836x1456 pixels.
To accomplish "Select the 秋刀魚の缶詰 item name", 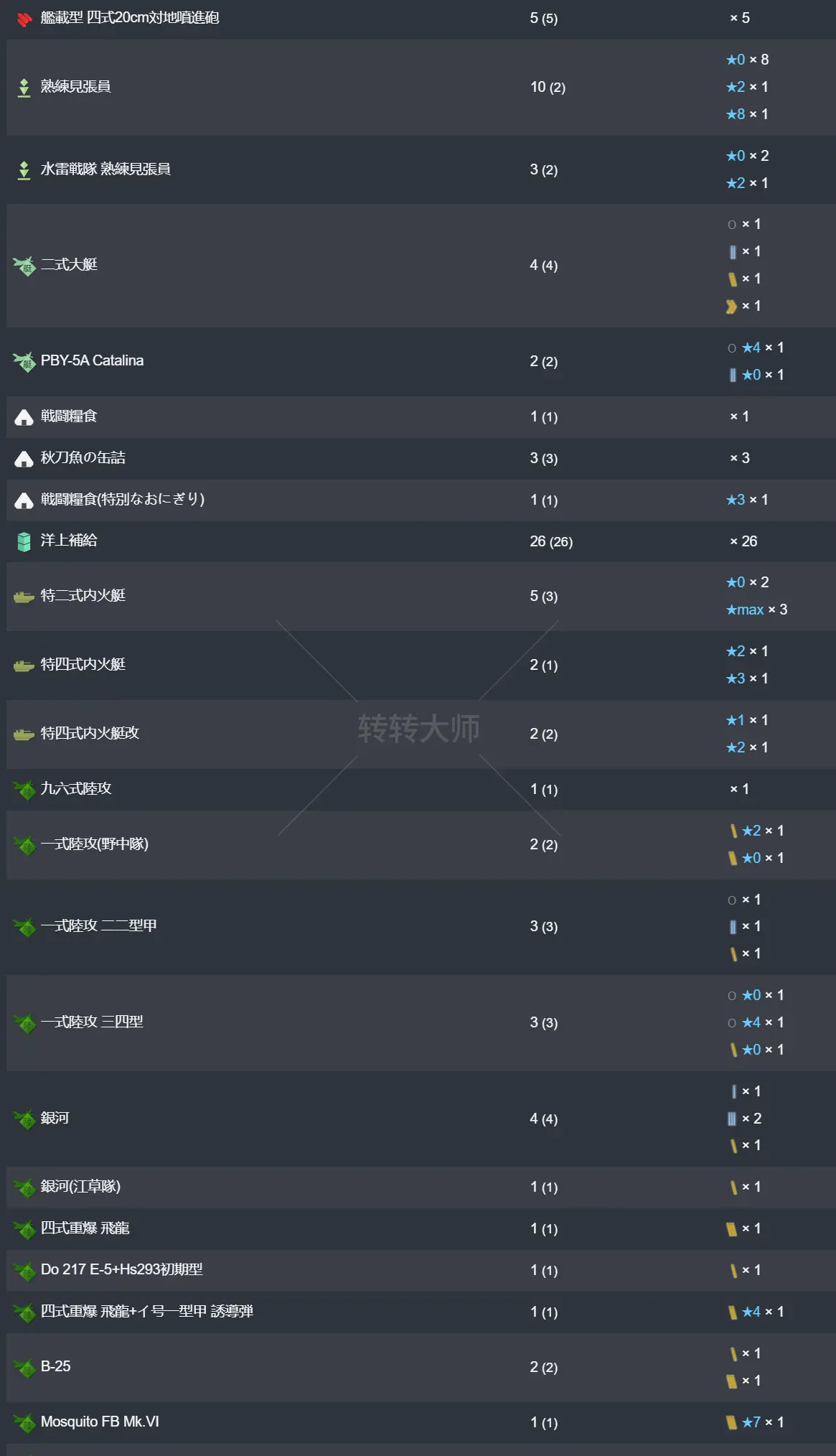I will (x=83, y=458).
